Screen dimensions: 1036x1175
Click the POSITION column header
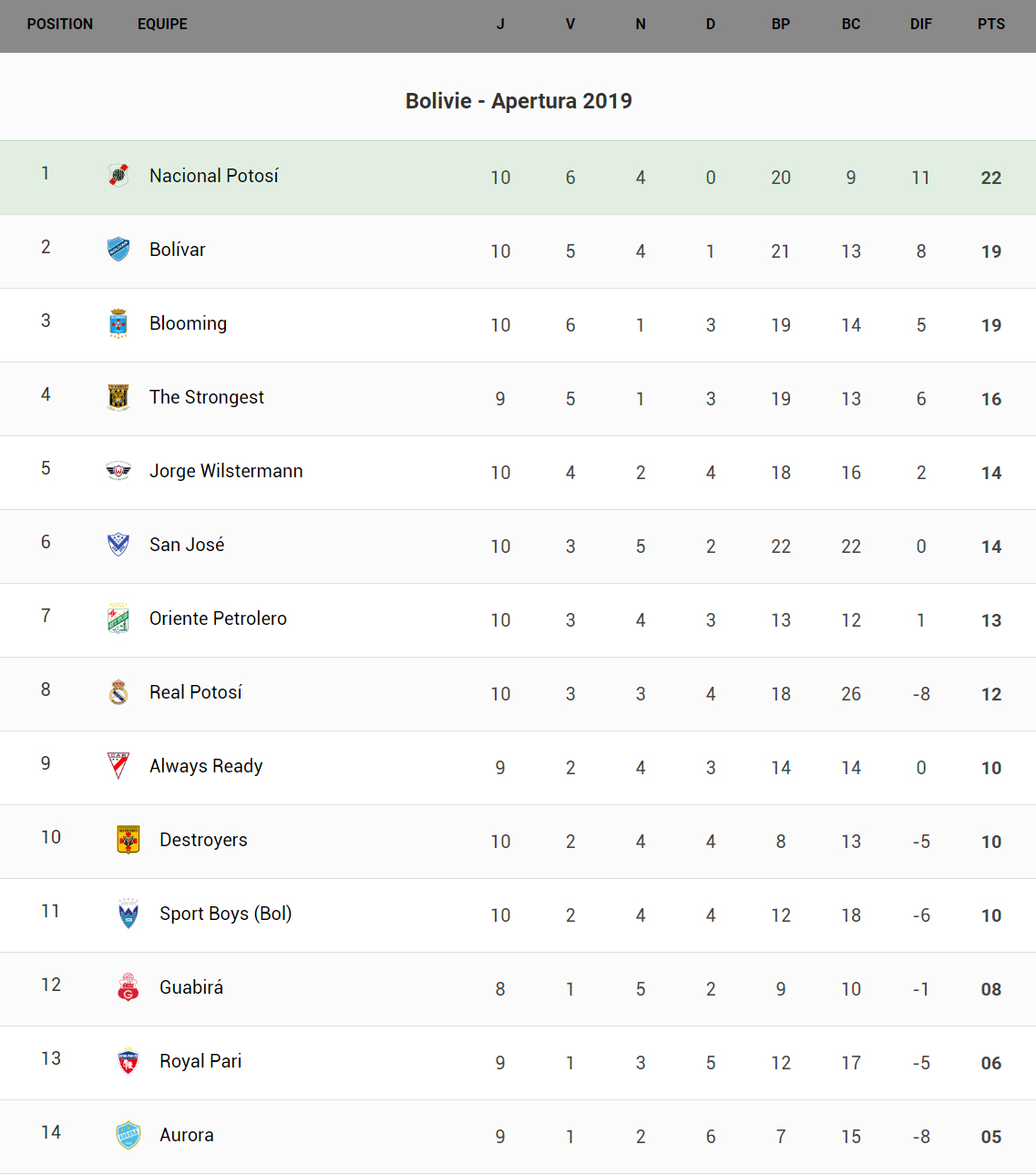coord(60,25)
